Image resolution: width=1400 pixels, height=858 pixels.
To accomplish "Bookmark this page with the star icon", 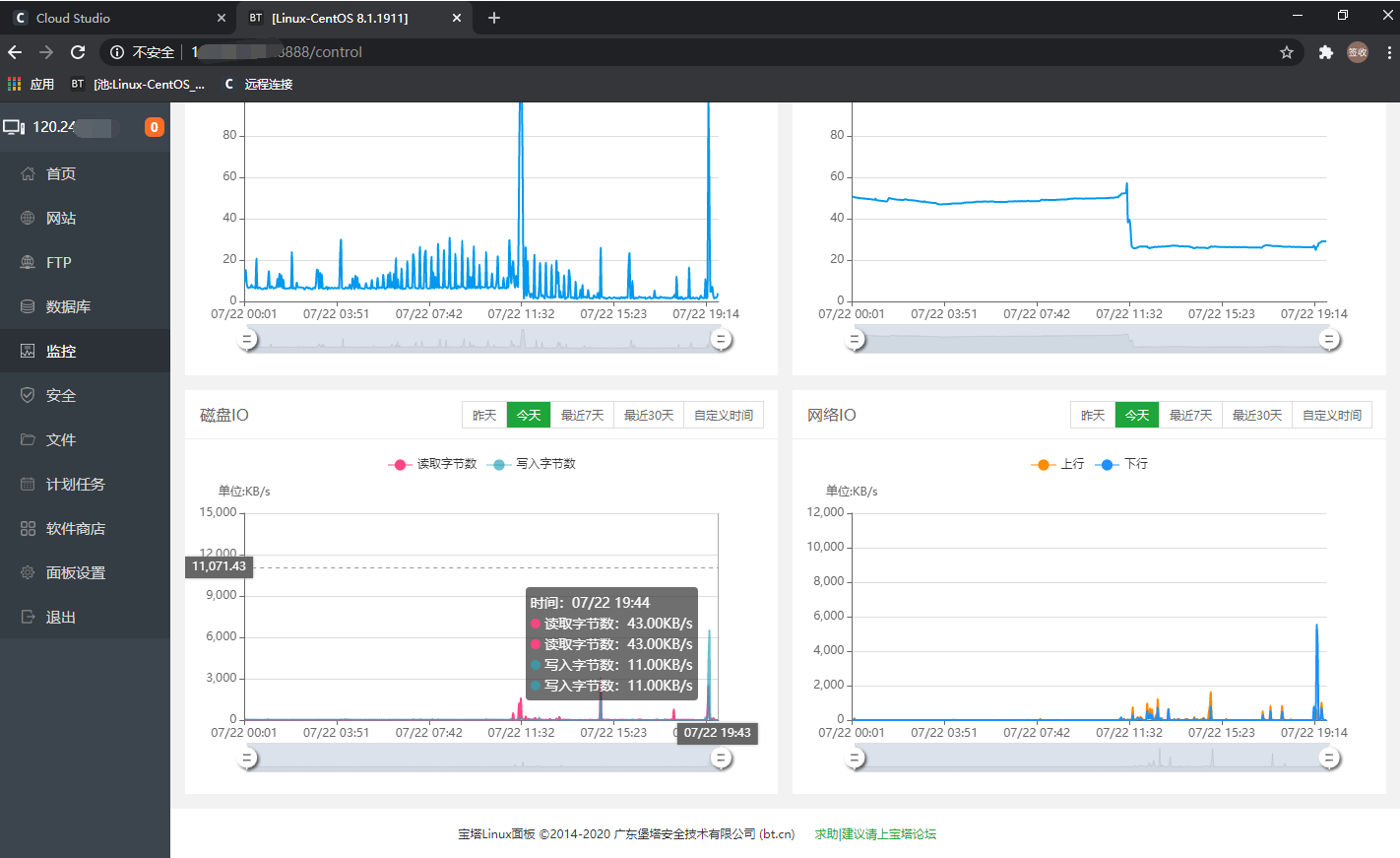I will pyautogui.click(x=1287, y=52).
